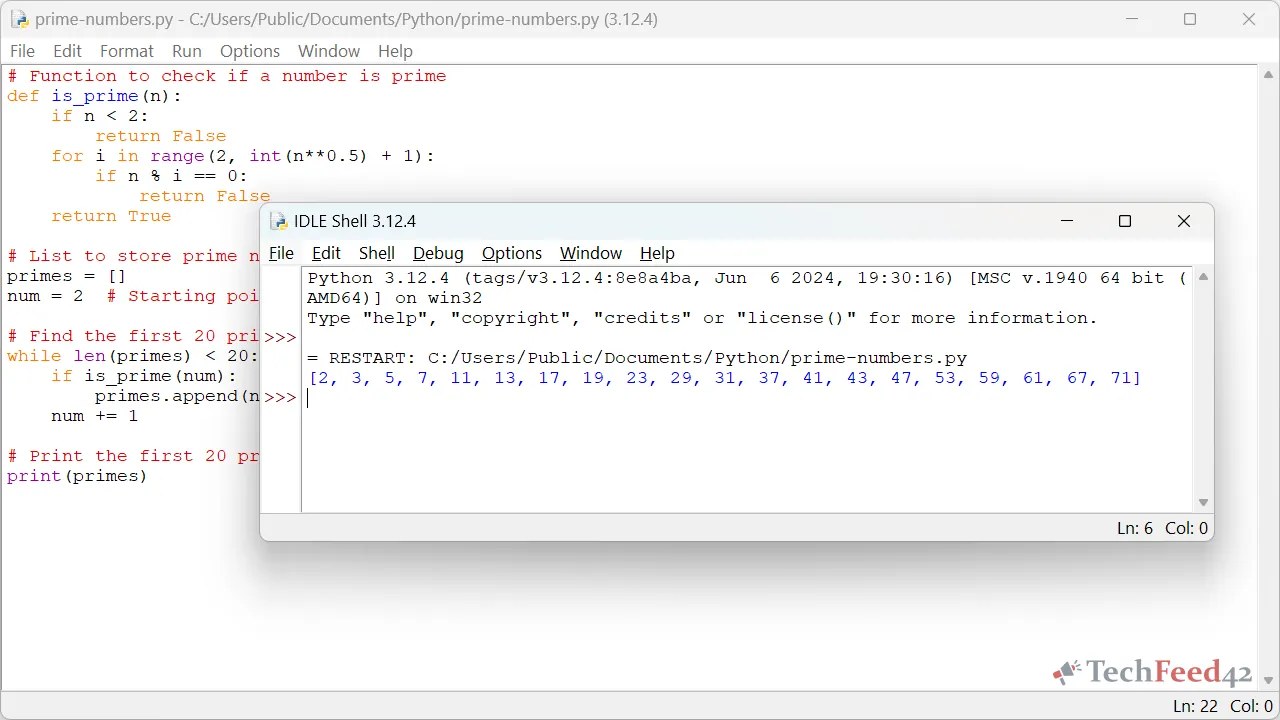Click the shell scrollbar down arrow

point(1203,503)
